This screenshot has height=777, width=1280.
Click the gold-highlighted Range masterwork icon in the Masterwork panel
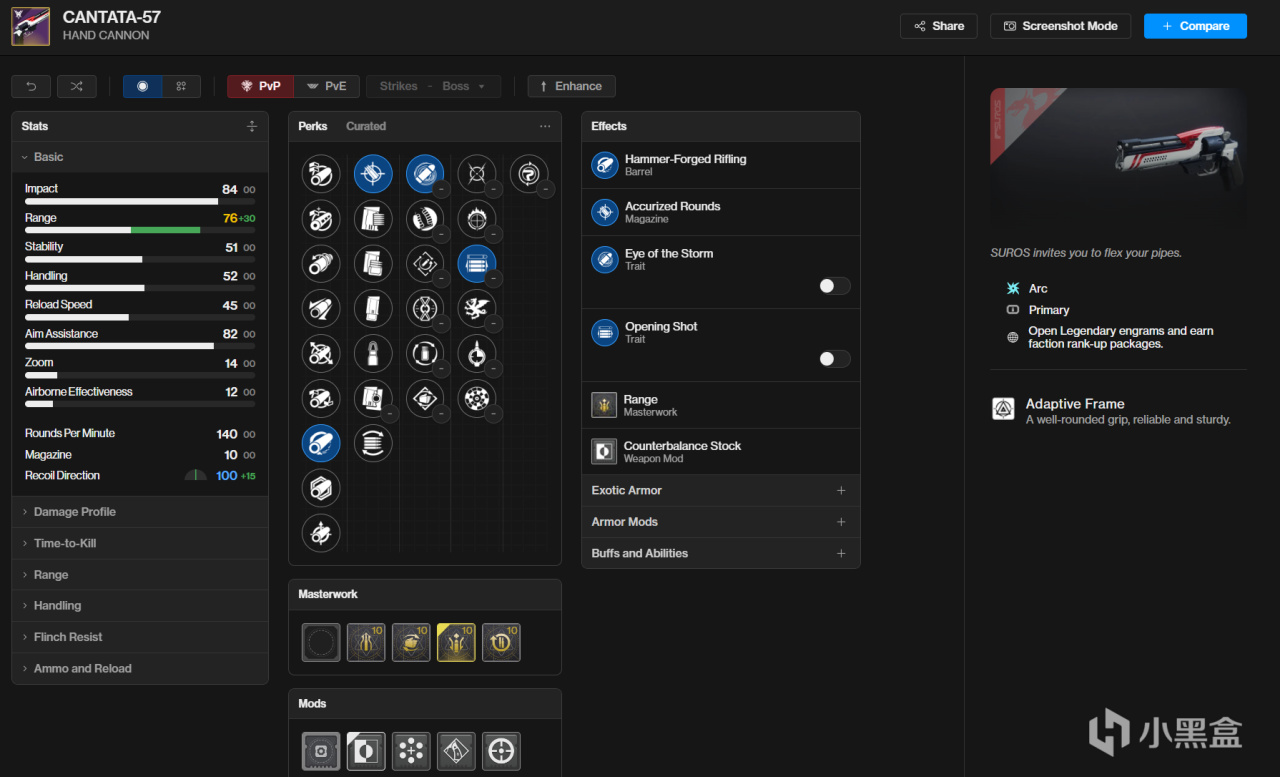(x=456, y=642)
